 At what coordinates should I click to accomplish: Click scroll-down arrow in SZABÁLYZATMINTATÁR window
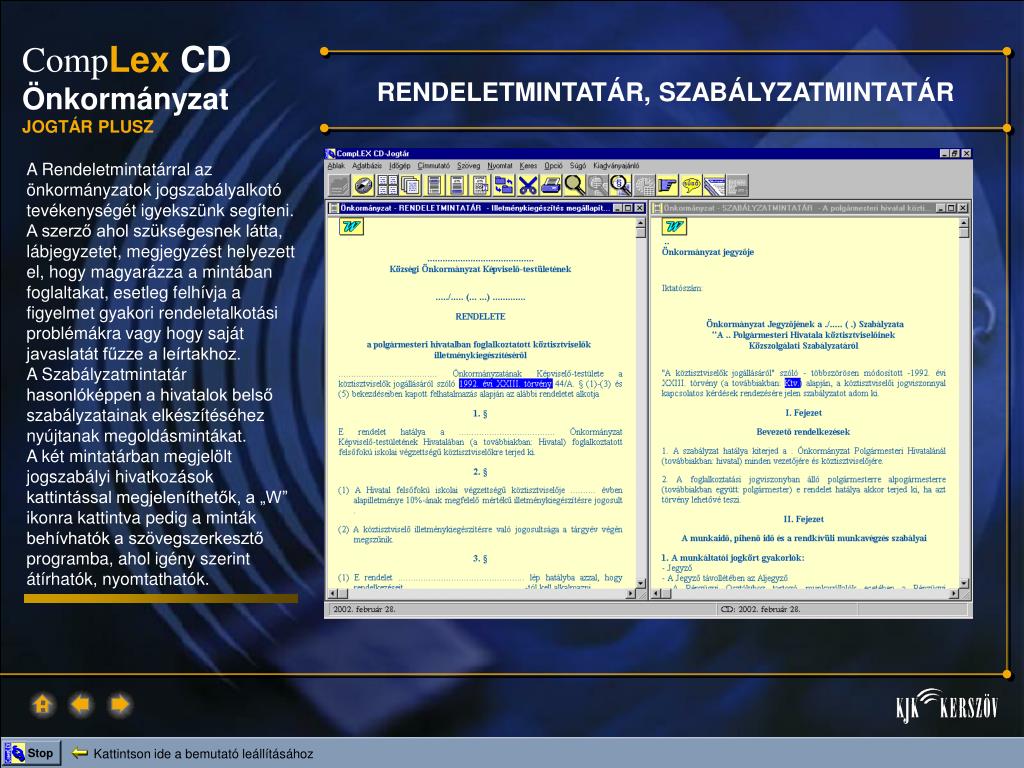[964, 583]
